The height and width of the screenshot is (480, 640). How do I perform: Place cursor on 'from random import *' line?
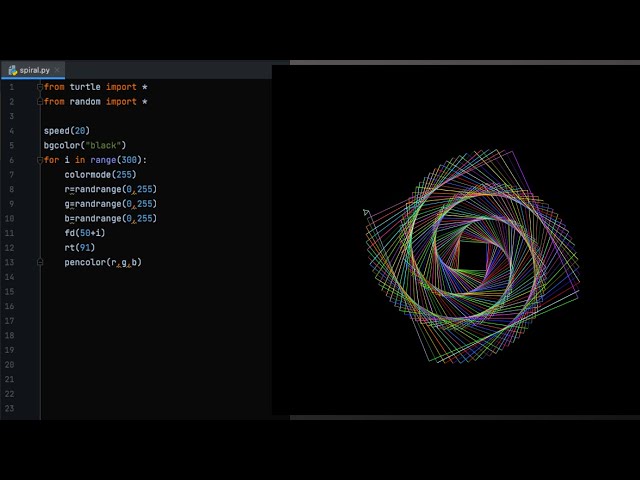pos(96,102)
